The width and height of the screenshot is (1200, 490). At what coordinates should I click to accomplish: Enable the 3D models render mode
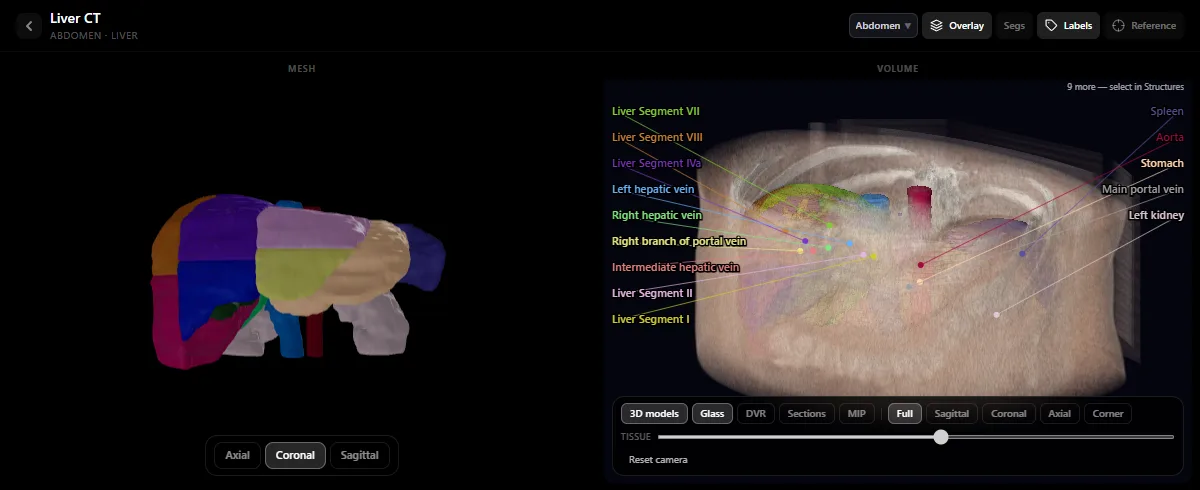[654, 413]
